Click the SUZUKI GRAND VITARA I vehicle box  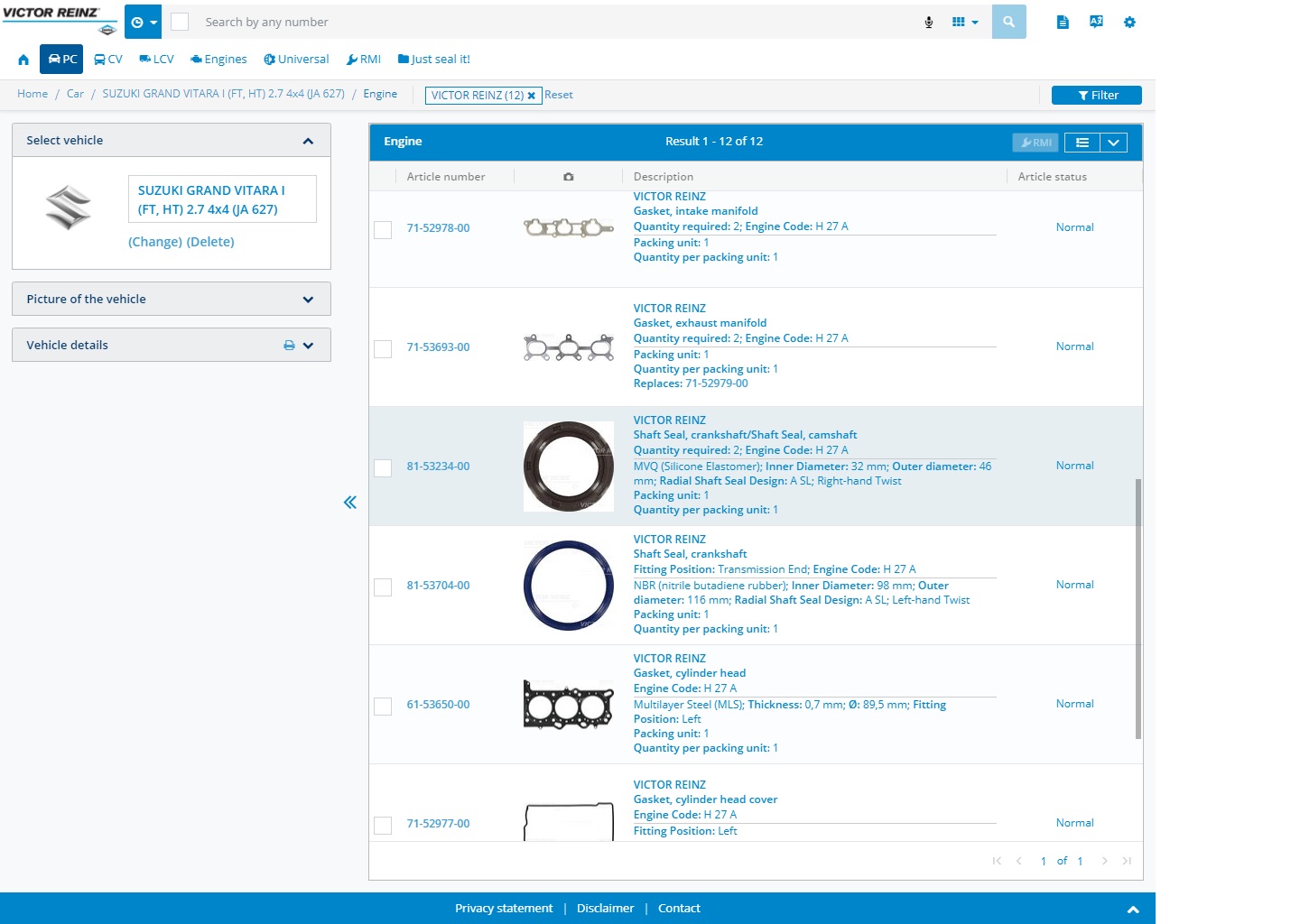click(222, 199)
